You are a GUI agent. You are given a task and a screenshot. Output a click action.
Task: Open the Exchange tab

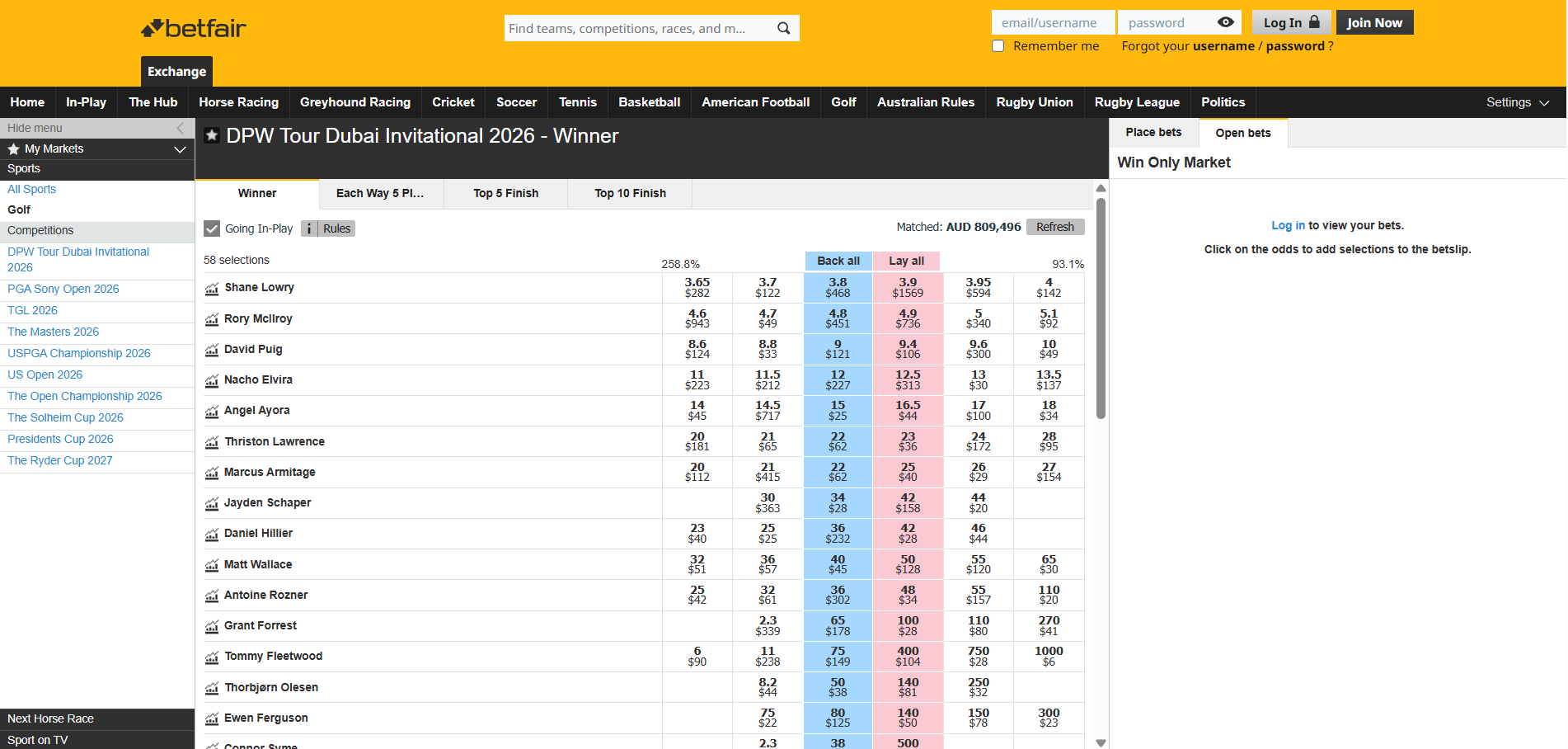176,71
